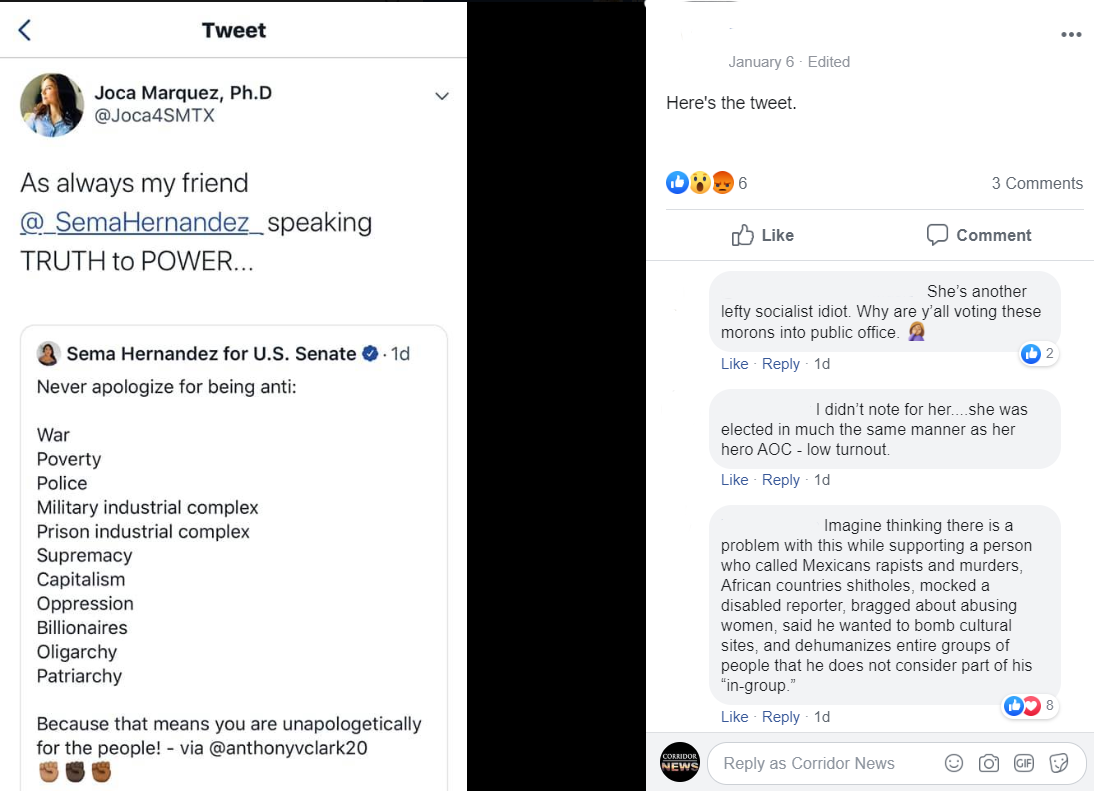The height and width of the screenshot is (791, 1094).
Task: Click the Like thumbs-up button on the post
Action: (x=762, y=235)
